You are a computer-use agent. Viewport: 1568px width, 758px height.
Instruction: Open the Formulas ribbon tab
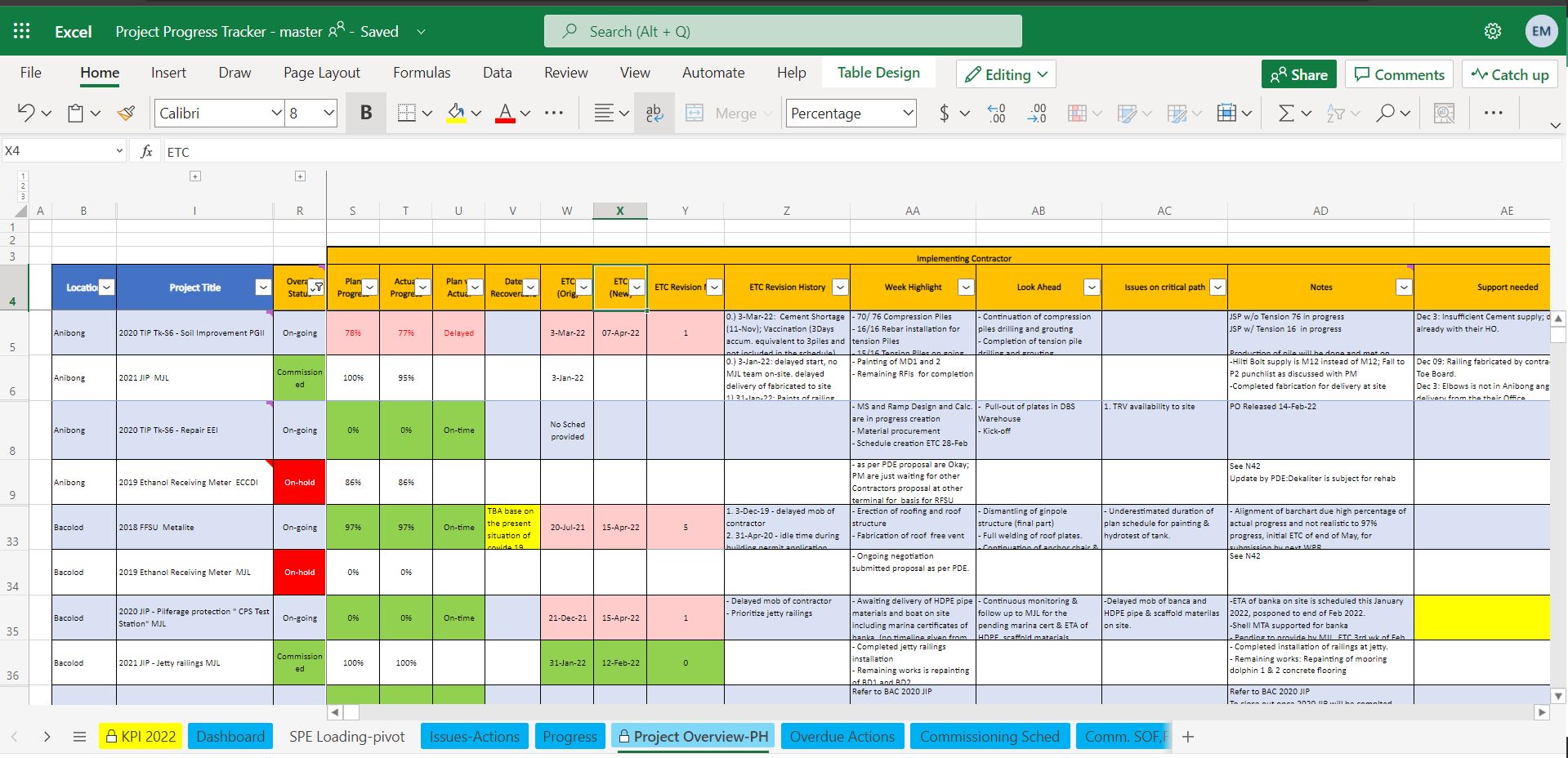[422, 73]
